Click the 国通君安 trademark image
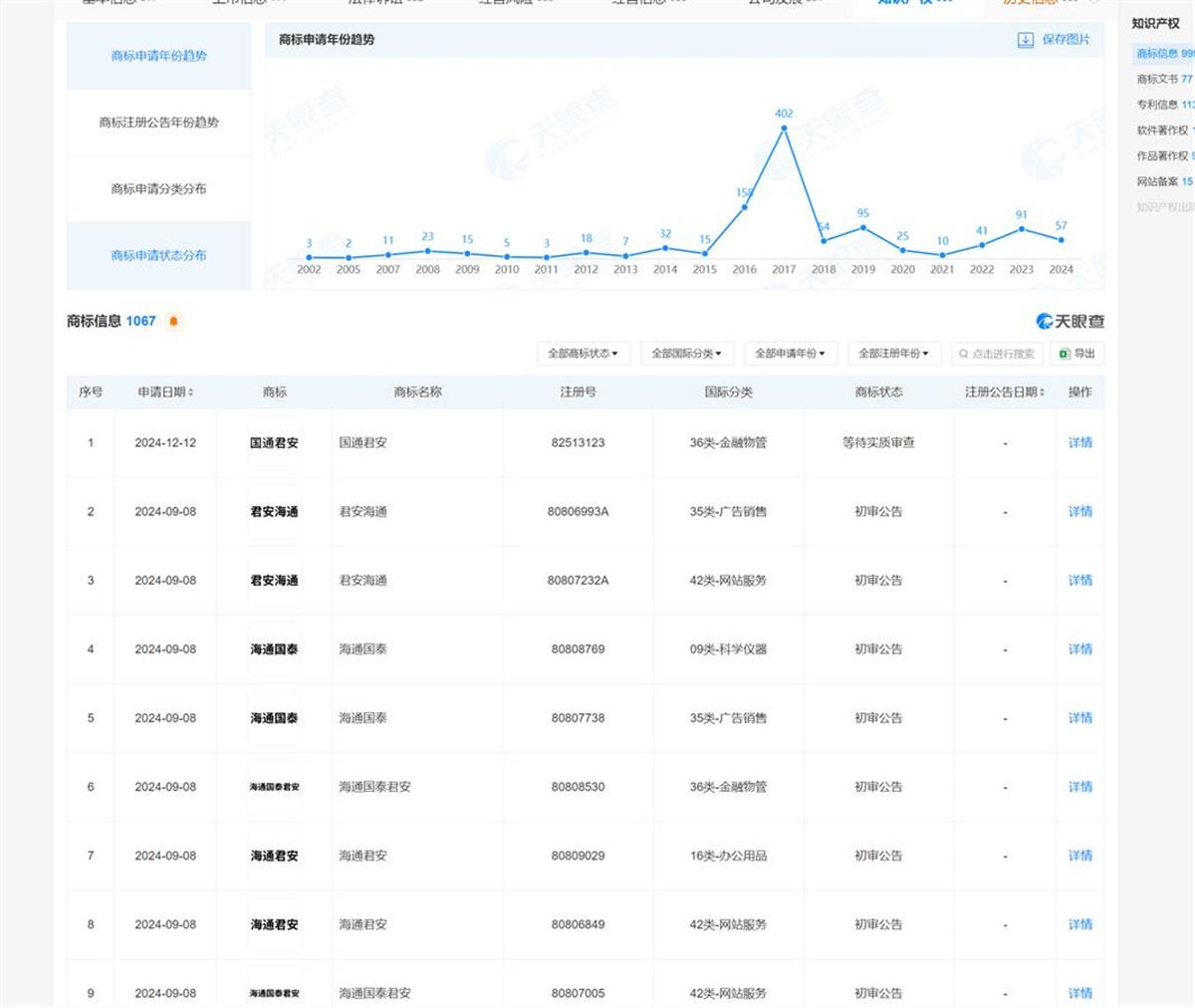Screen dimensions: 1195x1008 (274, 443)
